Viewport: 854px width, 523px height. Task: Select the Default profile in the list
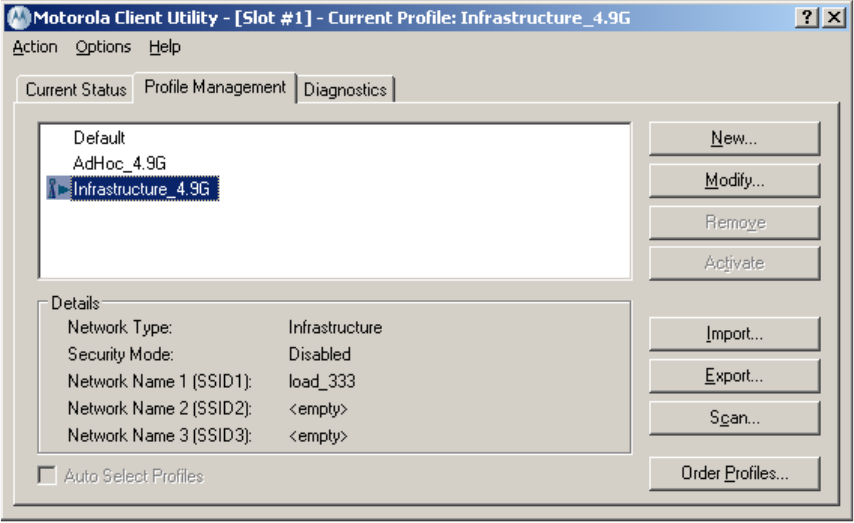[99, 138]
